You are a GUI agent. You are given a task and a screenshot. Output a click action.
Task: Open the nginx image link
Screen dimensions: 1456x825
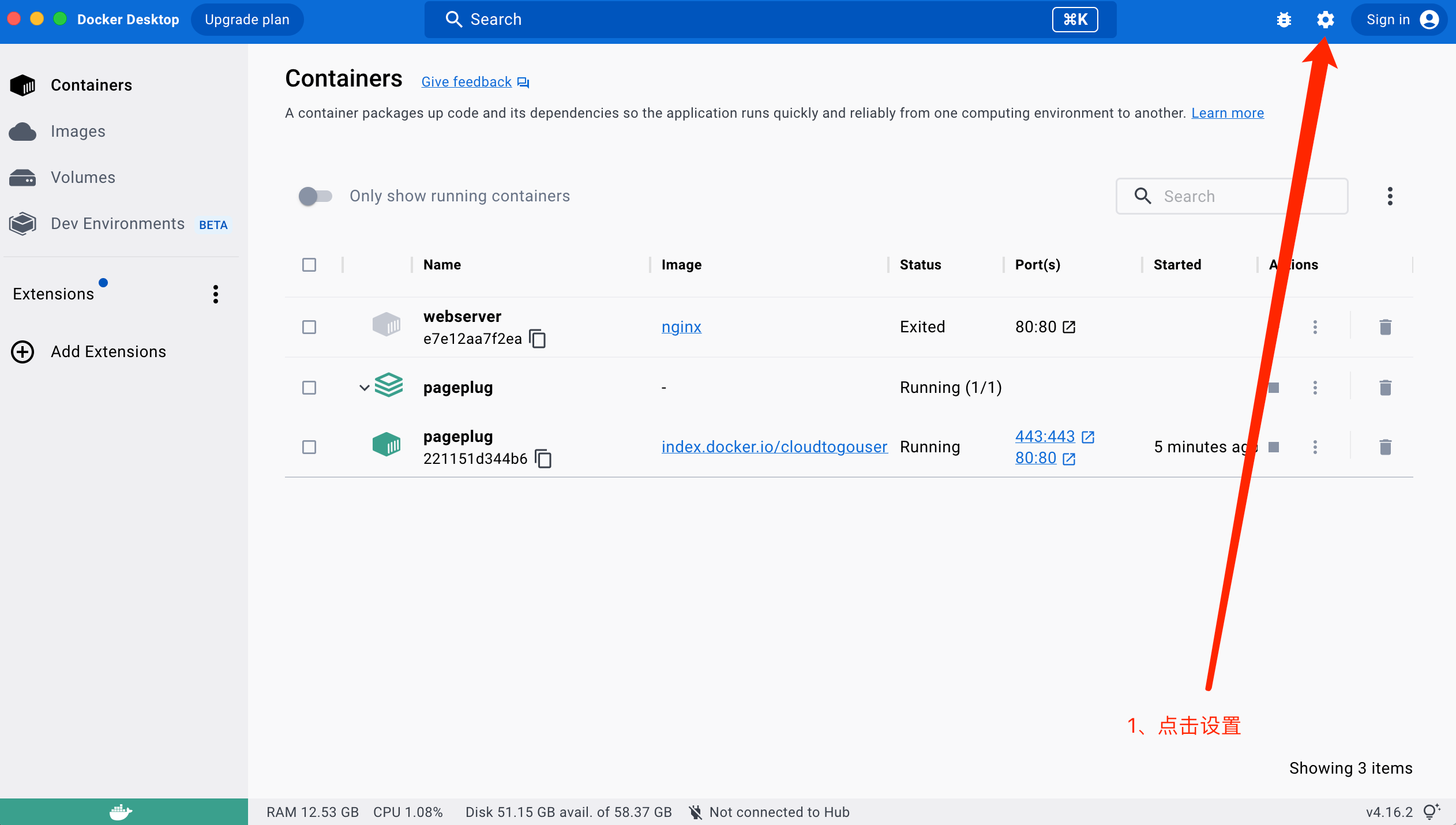[x=681, y=327]
